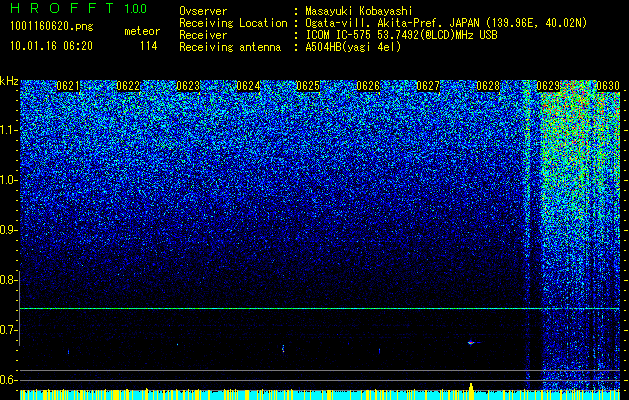Click the meteor count value 114
Image resolution: width=629 pixels, height=400 pixels.
click(148, 46)
